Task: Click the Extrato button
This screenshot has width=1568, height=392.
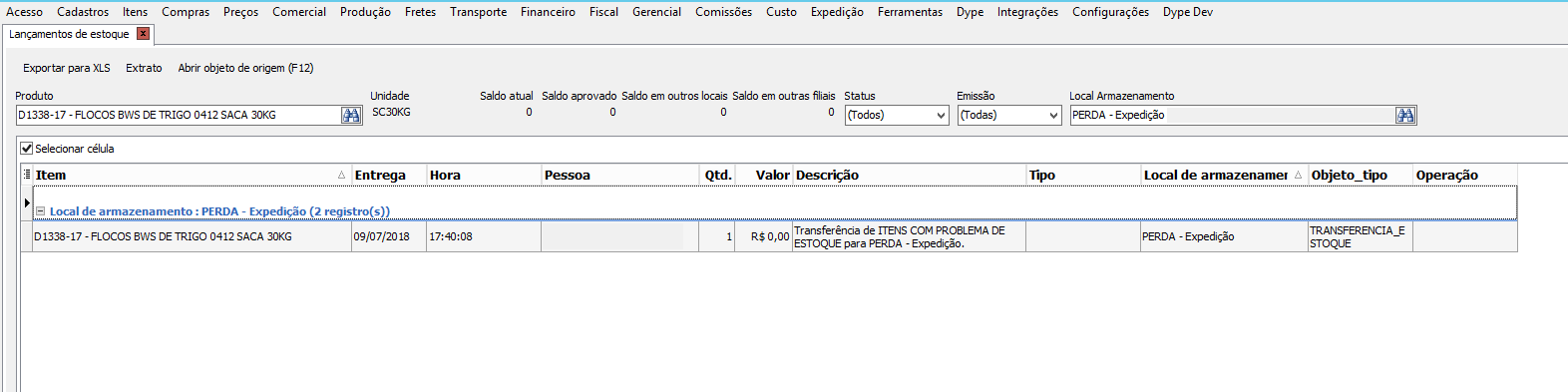Action: tap(144, 68)
